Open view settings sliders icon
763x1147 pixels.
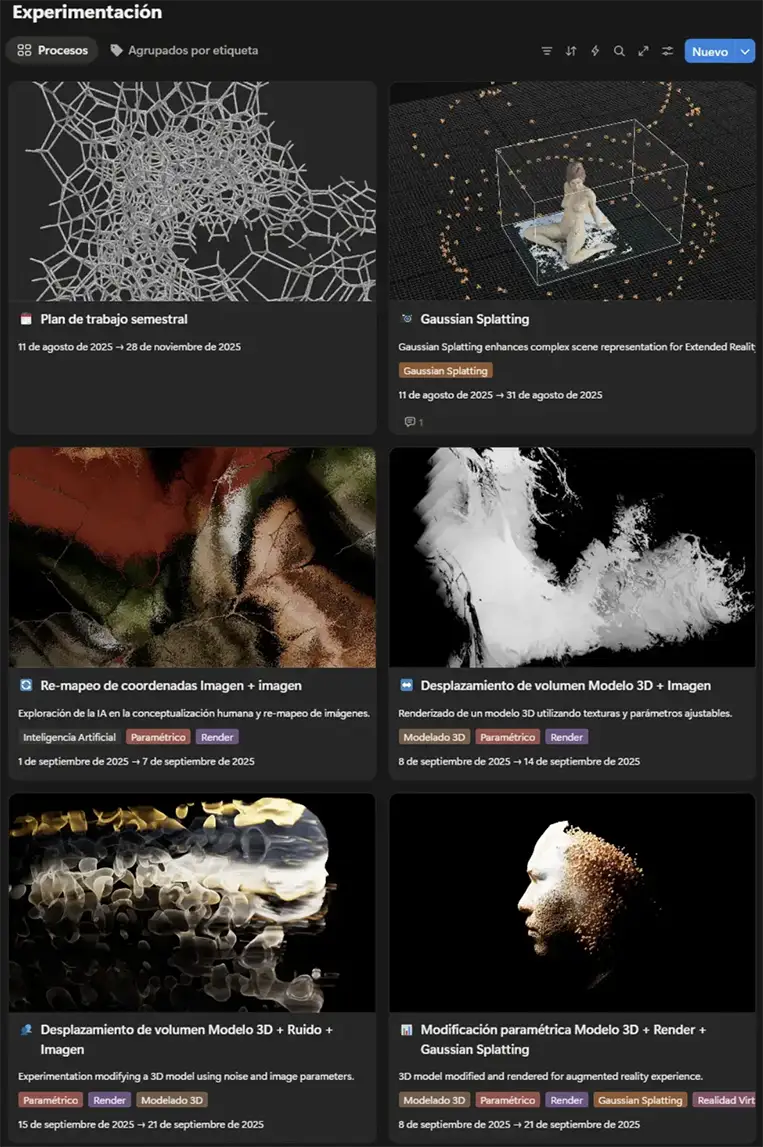click(667, 51)
